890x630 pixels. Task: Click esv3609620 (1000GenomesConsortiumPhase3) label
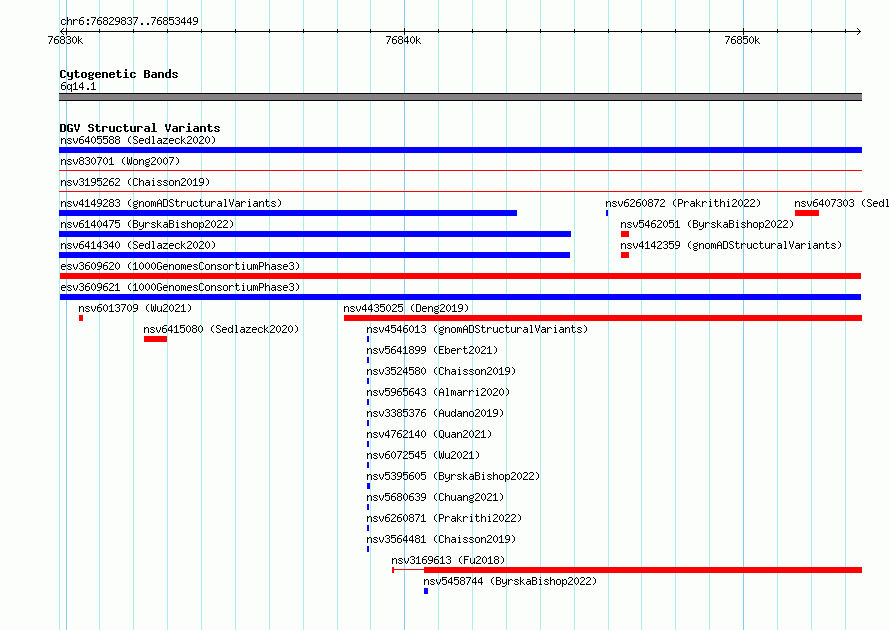(180, 266)
